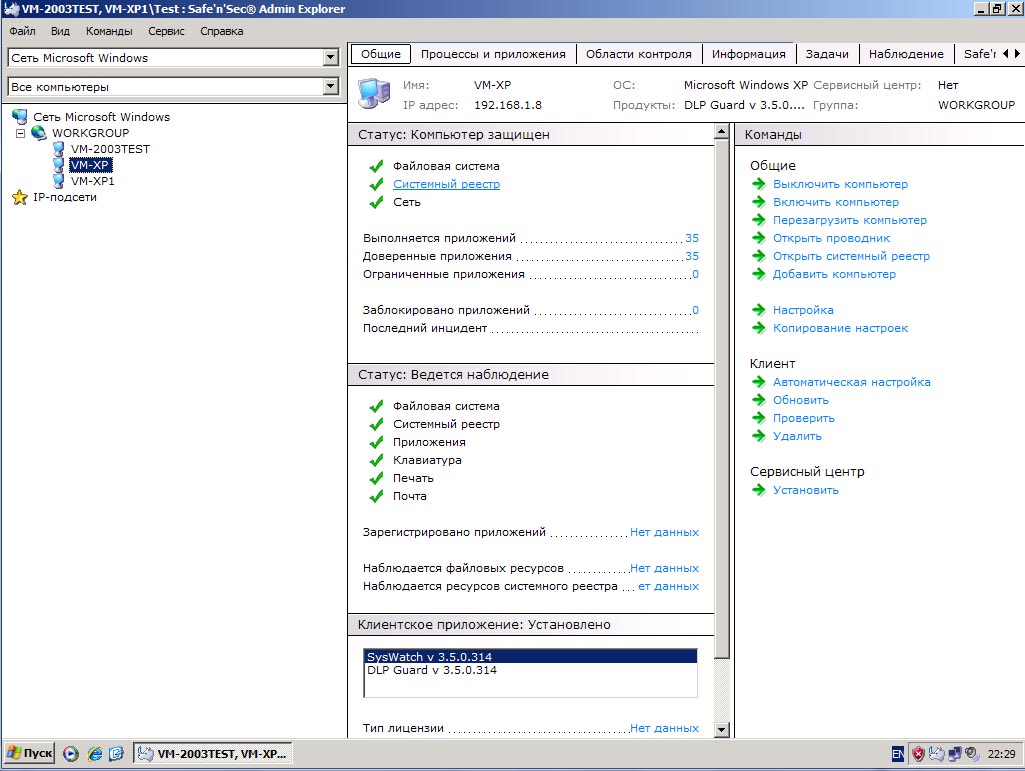Click Проверить client command
Screen dimensions: 1025x771
[x=803, y=418]
